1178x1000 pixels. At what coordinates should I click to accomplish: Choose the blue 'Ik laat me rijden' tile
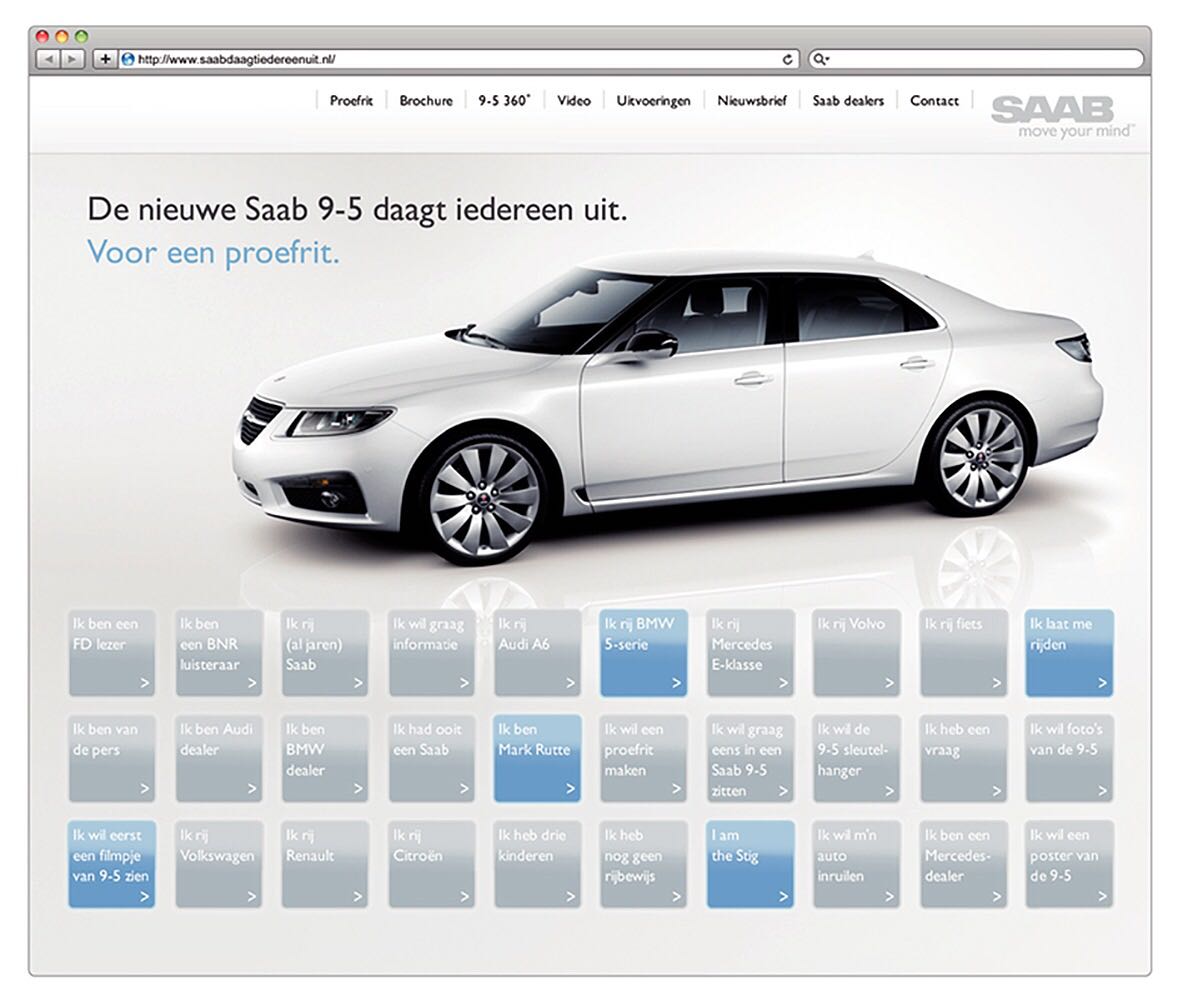[x=1069, y=653]
